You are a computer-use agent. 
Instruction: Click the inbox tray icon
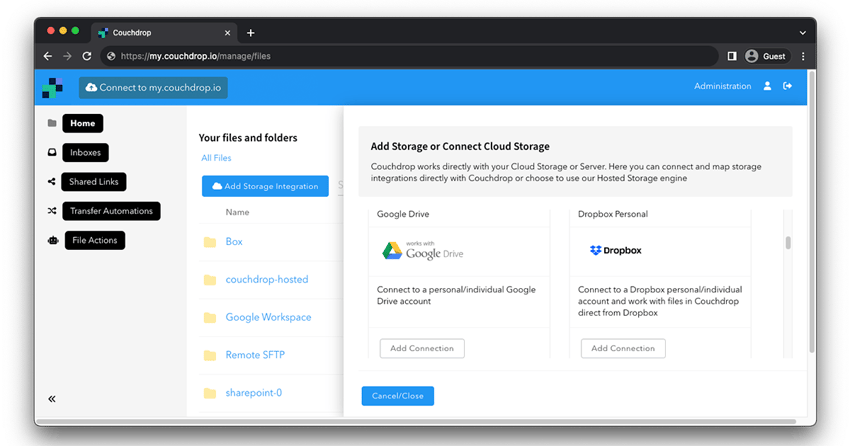click(52, 152)
